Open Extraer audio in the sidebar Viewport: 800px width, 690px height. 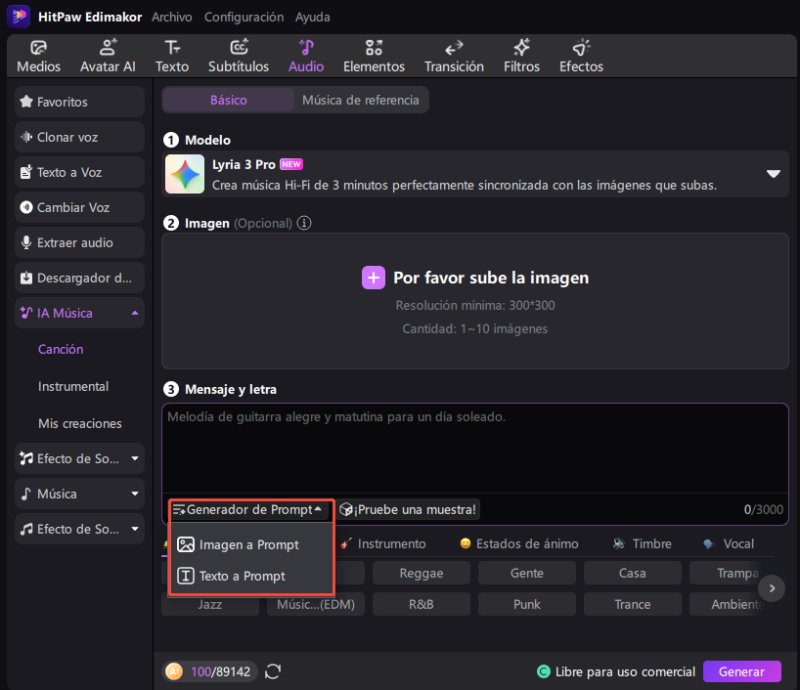(80, 243)
